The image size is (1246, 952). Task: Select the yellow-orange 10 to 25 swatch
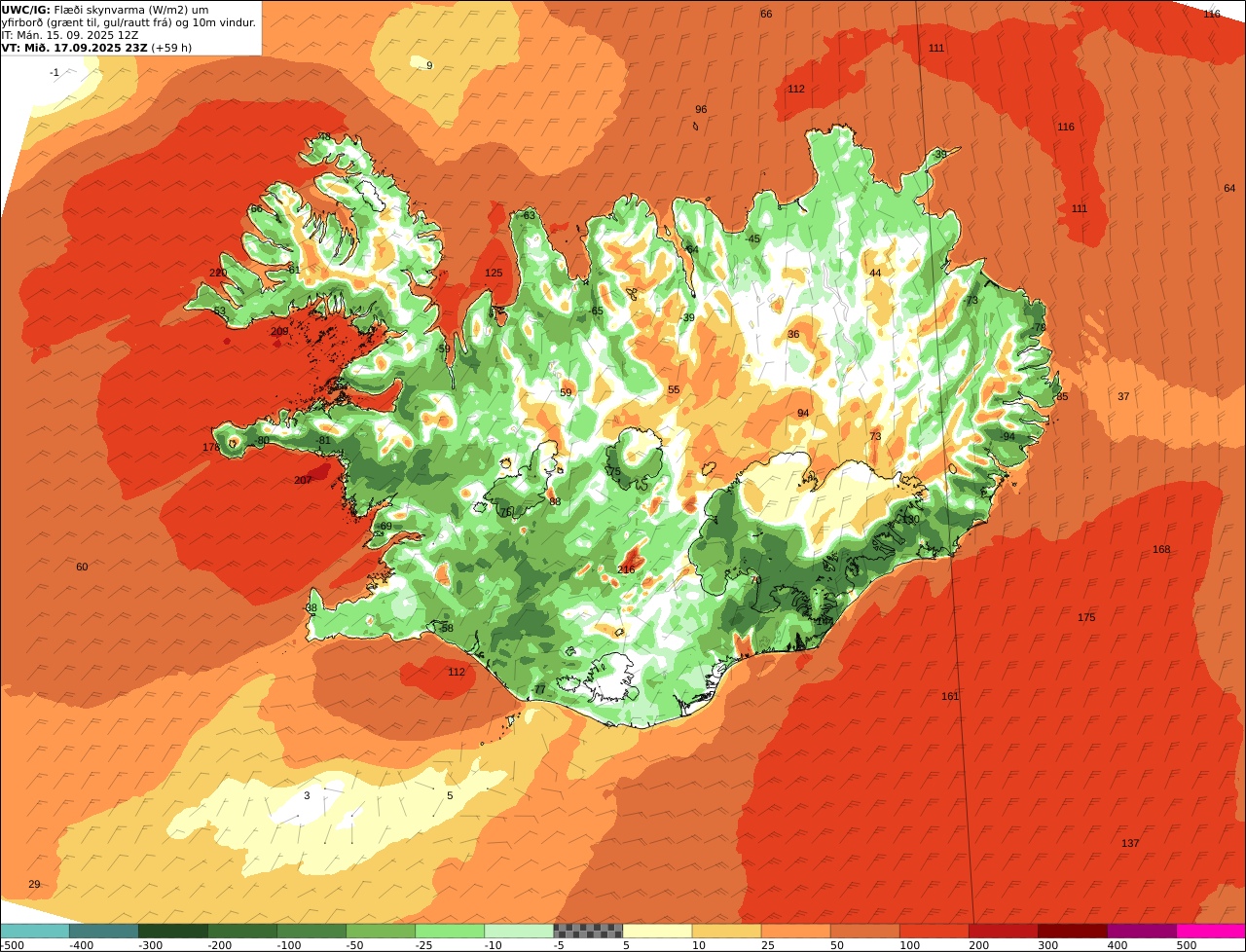click(x=726, y=931)
